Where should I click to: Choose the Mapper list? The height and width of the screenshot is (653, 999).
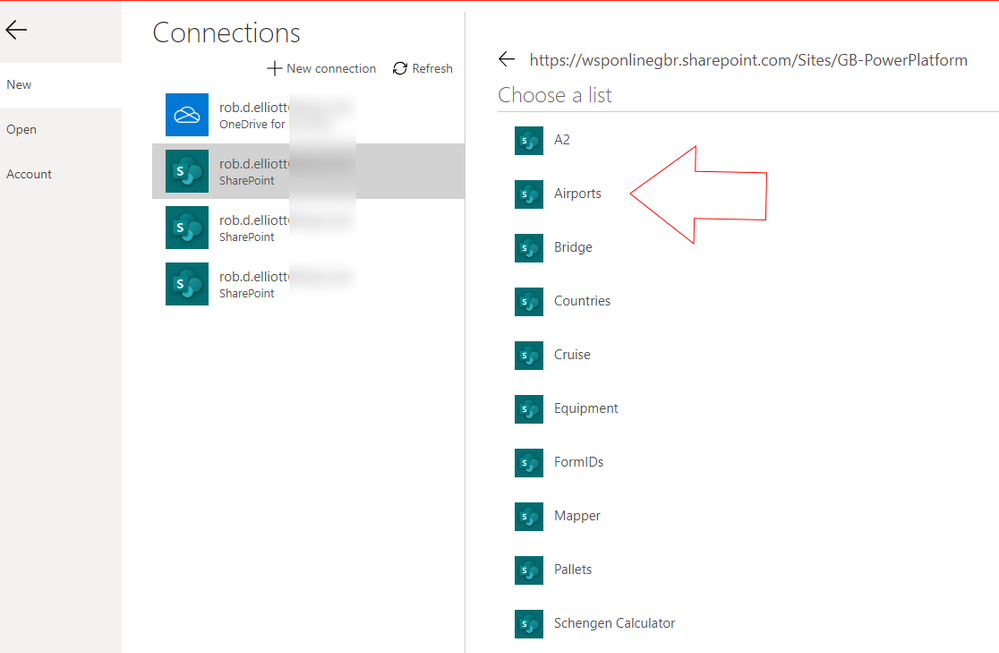coord(577,516)
